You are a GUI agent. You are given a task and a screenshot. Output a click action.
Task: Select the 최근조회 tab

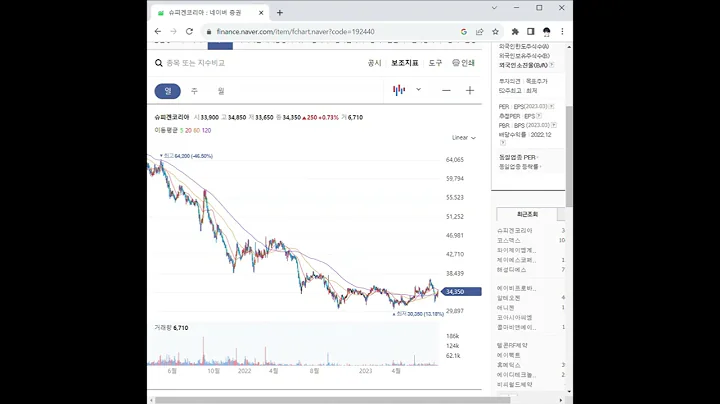tap(527, 214)
